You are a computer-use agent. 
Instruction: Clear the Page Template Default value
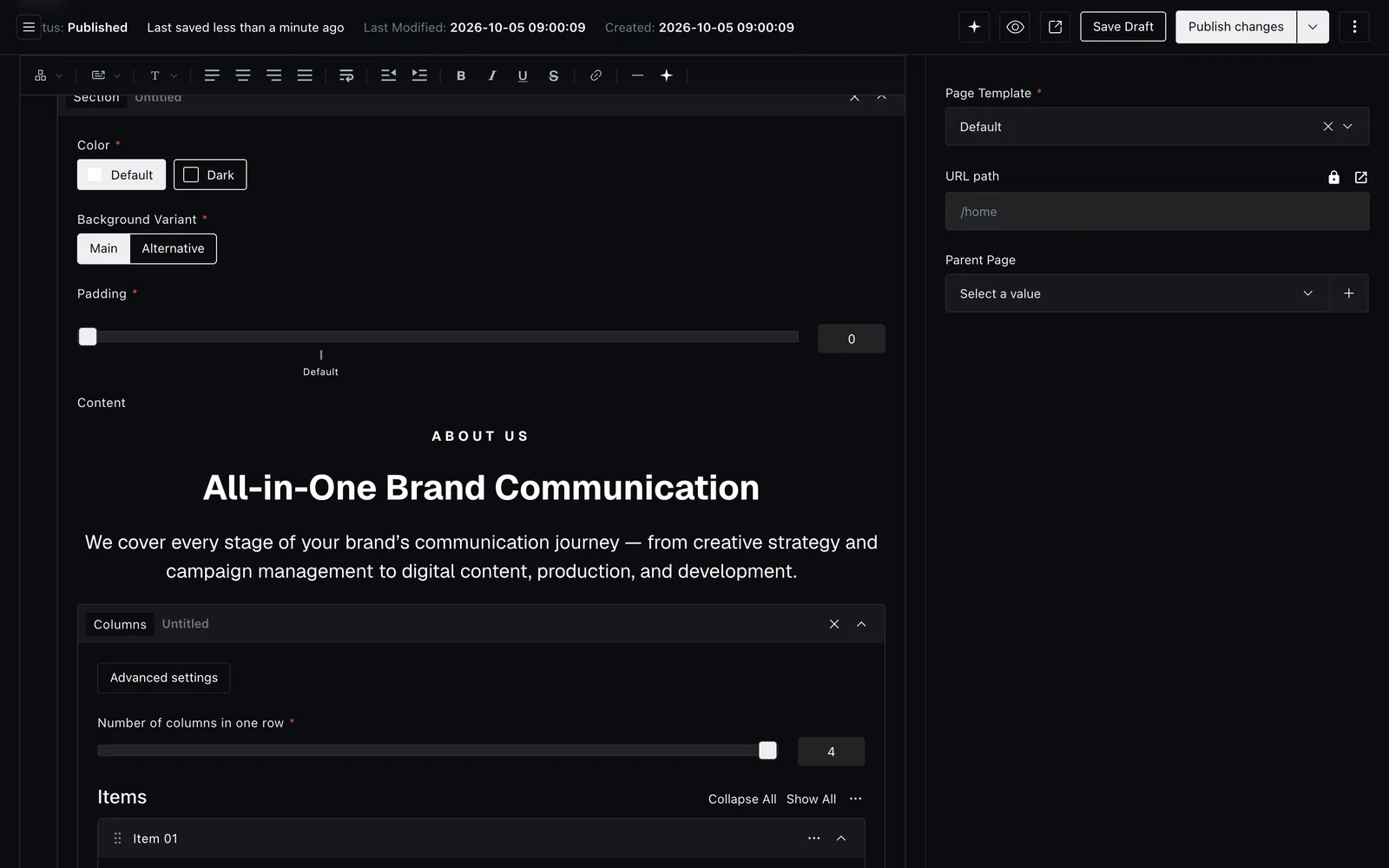[1327, 127]
